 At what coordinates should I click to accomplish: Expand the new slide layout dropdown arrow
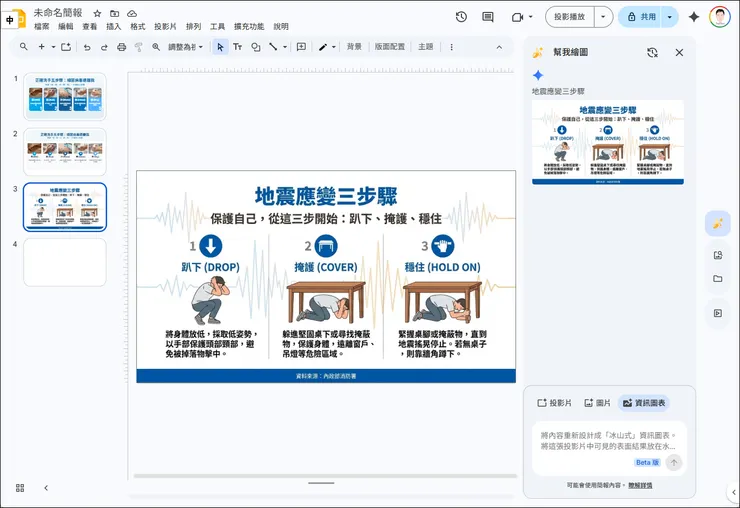point(53,47)
